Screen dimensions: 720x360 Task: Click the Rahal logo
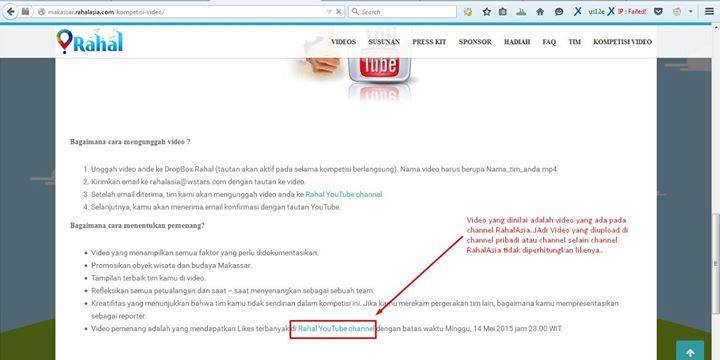click(90, 41)
